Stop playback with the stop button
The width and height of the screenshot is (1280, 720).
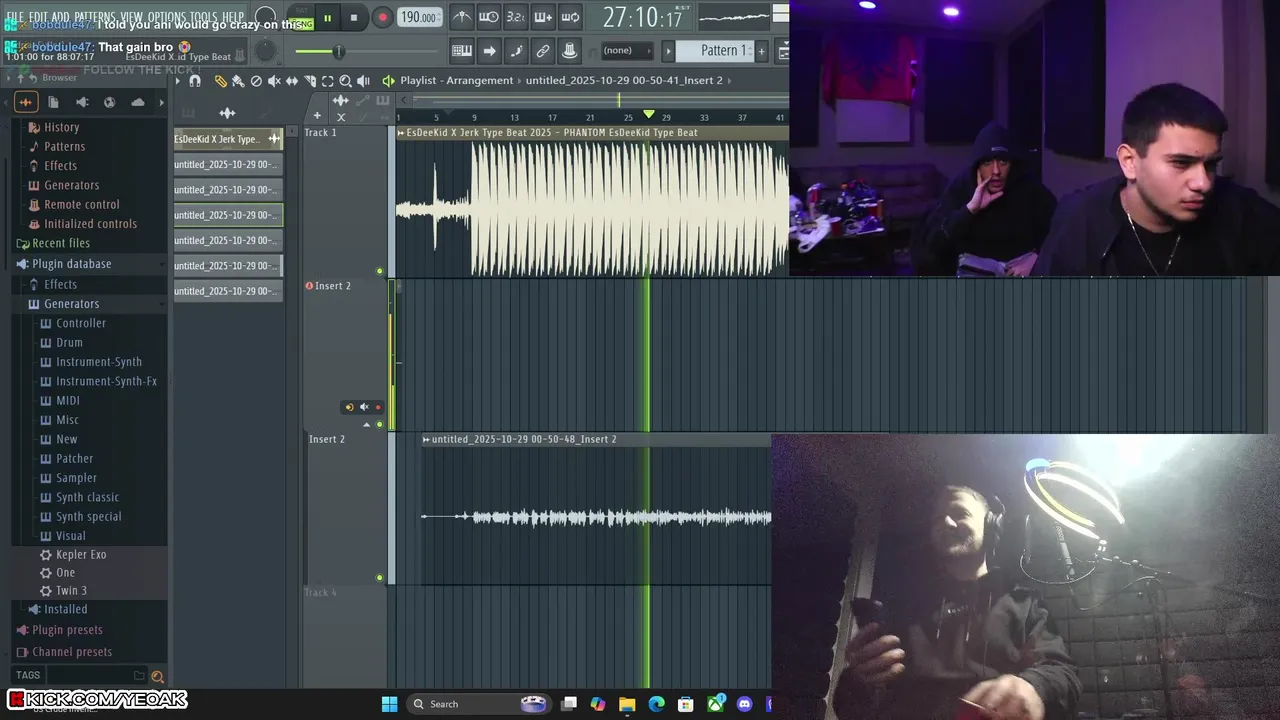pos(354,18)
